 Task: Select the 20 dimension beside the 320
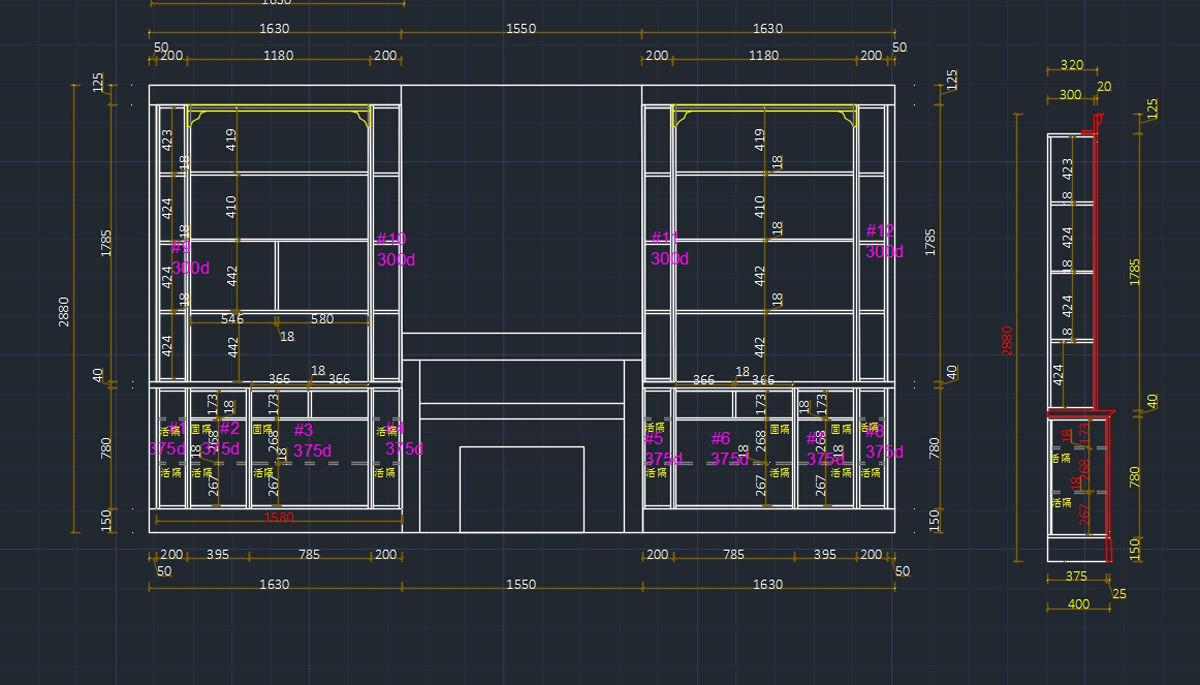tap(1104, 87)
